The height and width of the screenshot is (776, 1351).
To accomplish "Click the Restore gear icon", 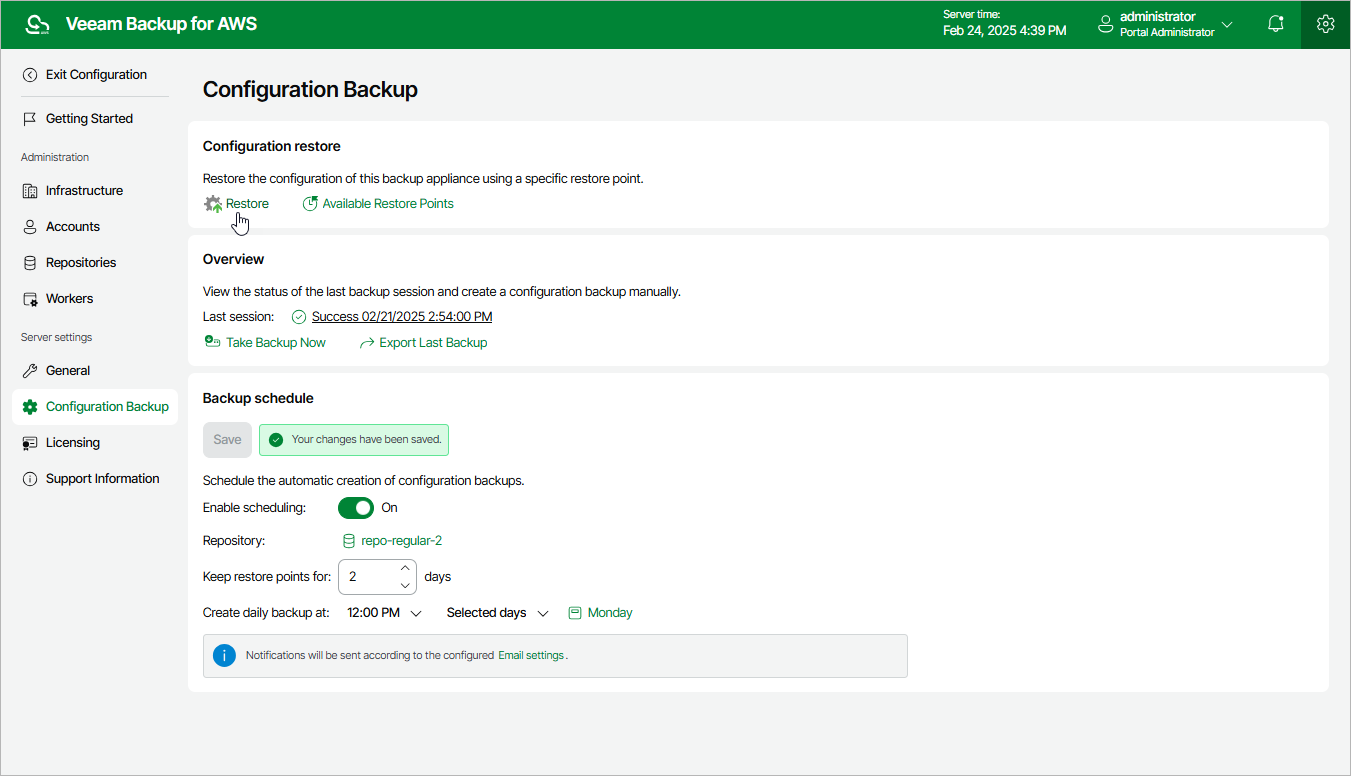I will (213, 204).
